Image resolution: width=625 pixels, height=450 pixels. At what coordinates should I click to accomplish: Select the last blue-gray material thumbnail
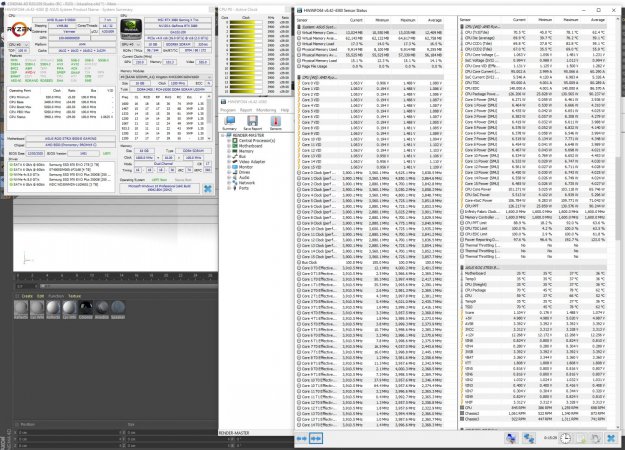(x=118, y=309)
